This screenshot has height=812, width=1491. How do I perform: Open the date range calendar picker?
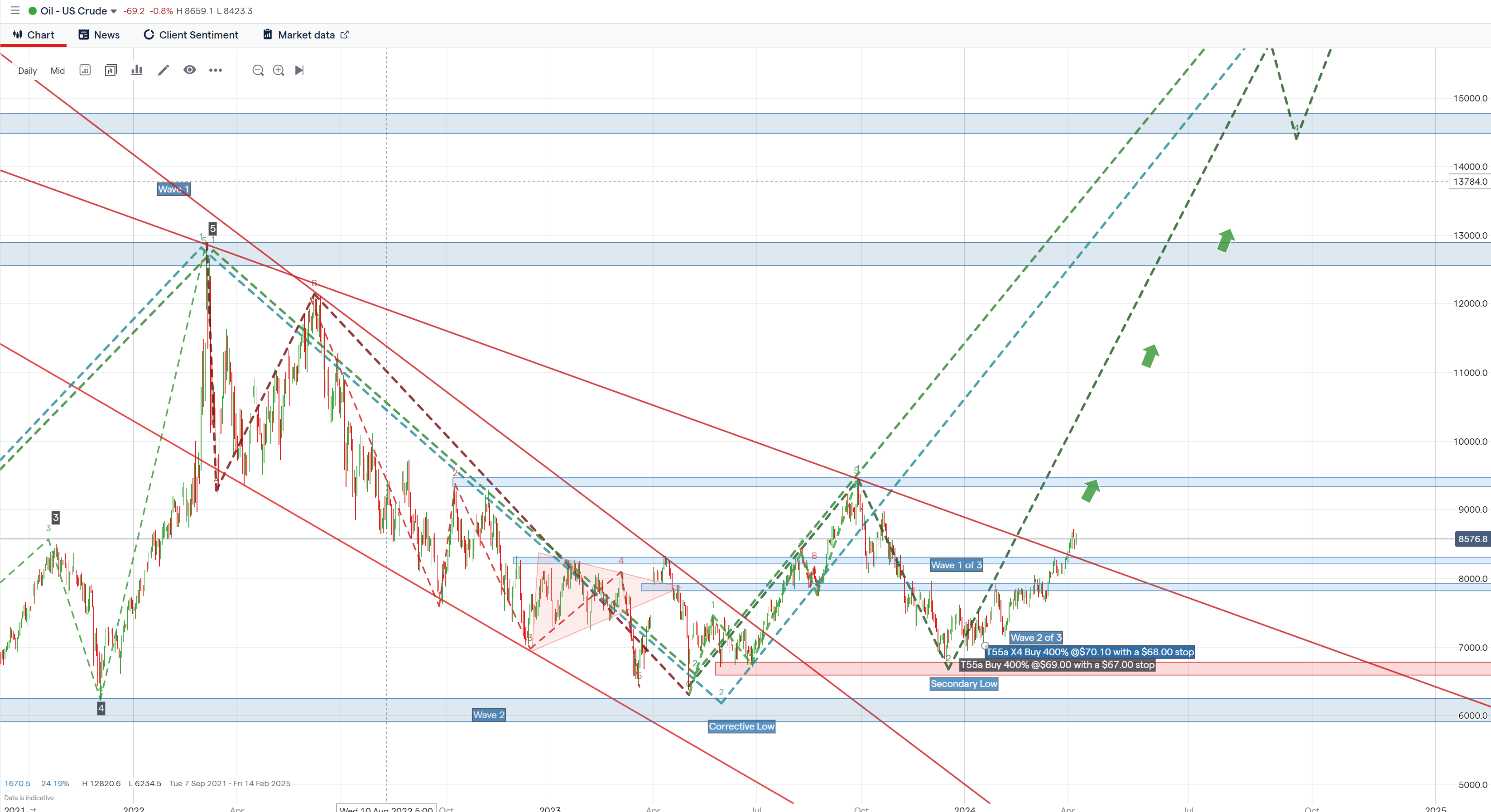[x=85, y=70]
